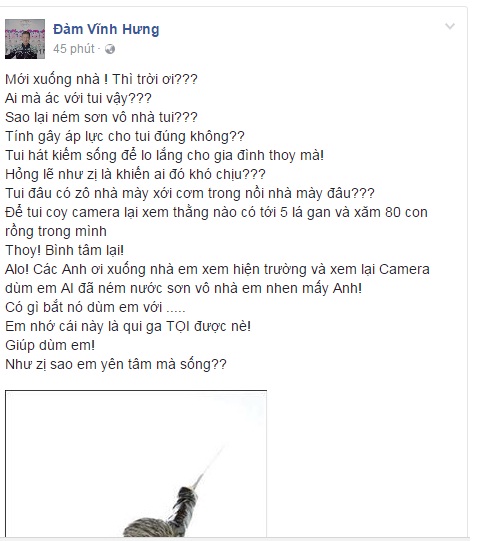Click the text 'Sao lại ném sơn vô nhà tui???'
The width and height of the screenshot is (488, 541).
click(101, 117)
